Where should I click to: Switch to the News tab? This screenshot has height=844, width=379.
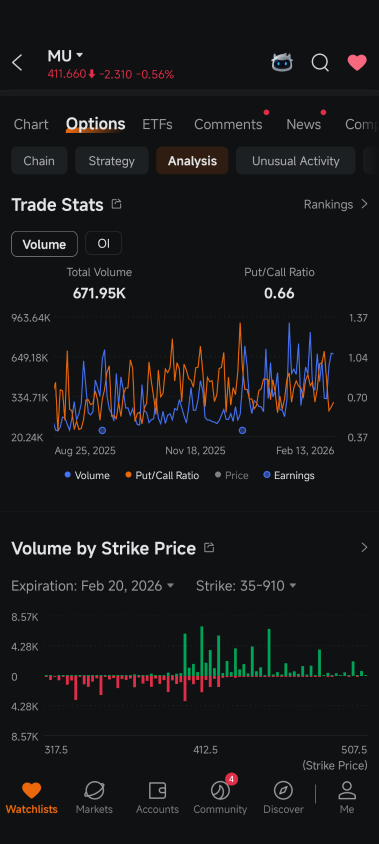304,124
